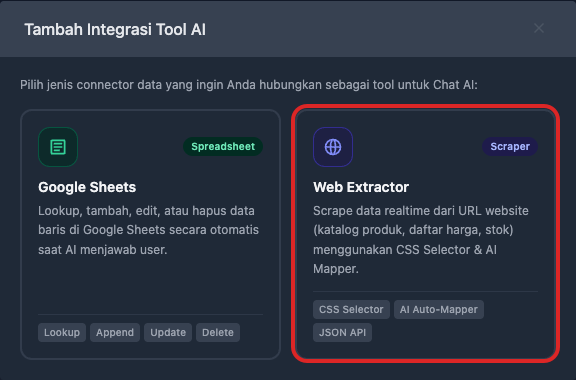Click the Scraper badge
The image size is (576, 380).
510,146
